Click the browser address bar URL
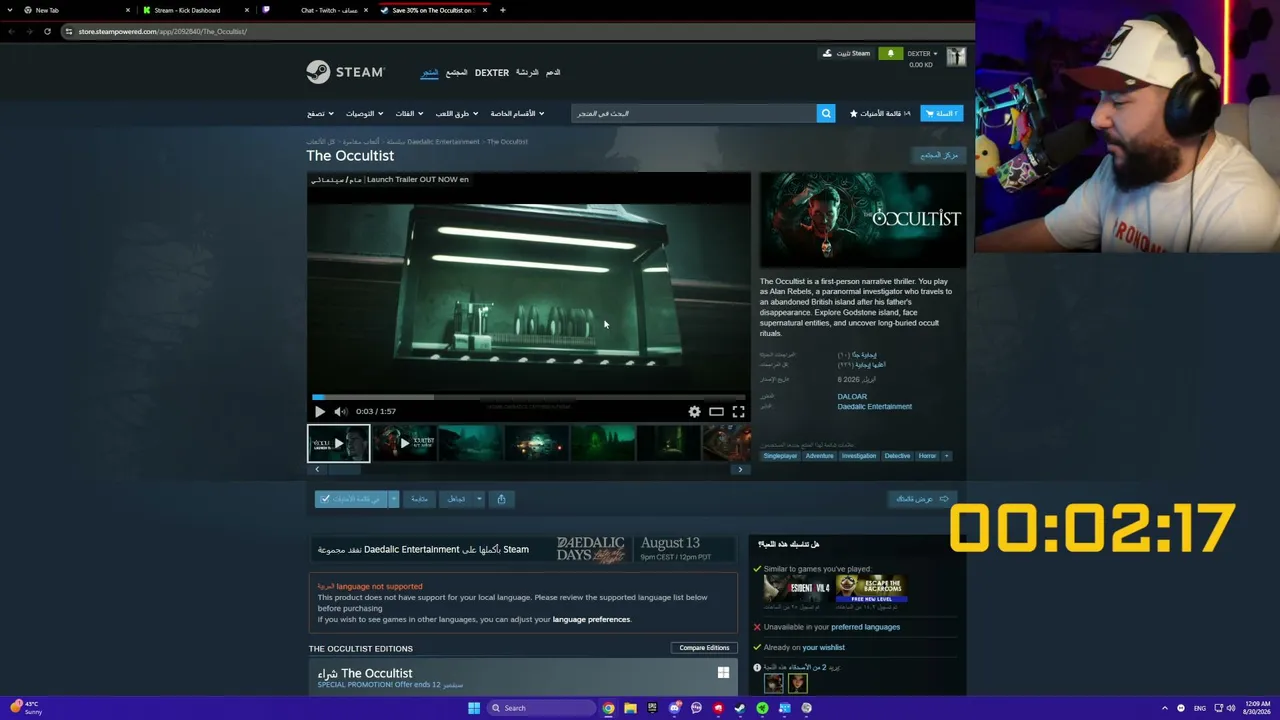Screen dimensions: 1280x720 [163, 31]
